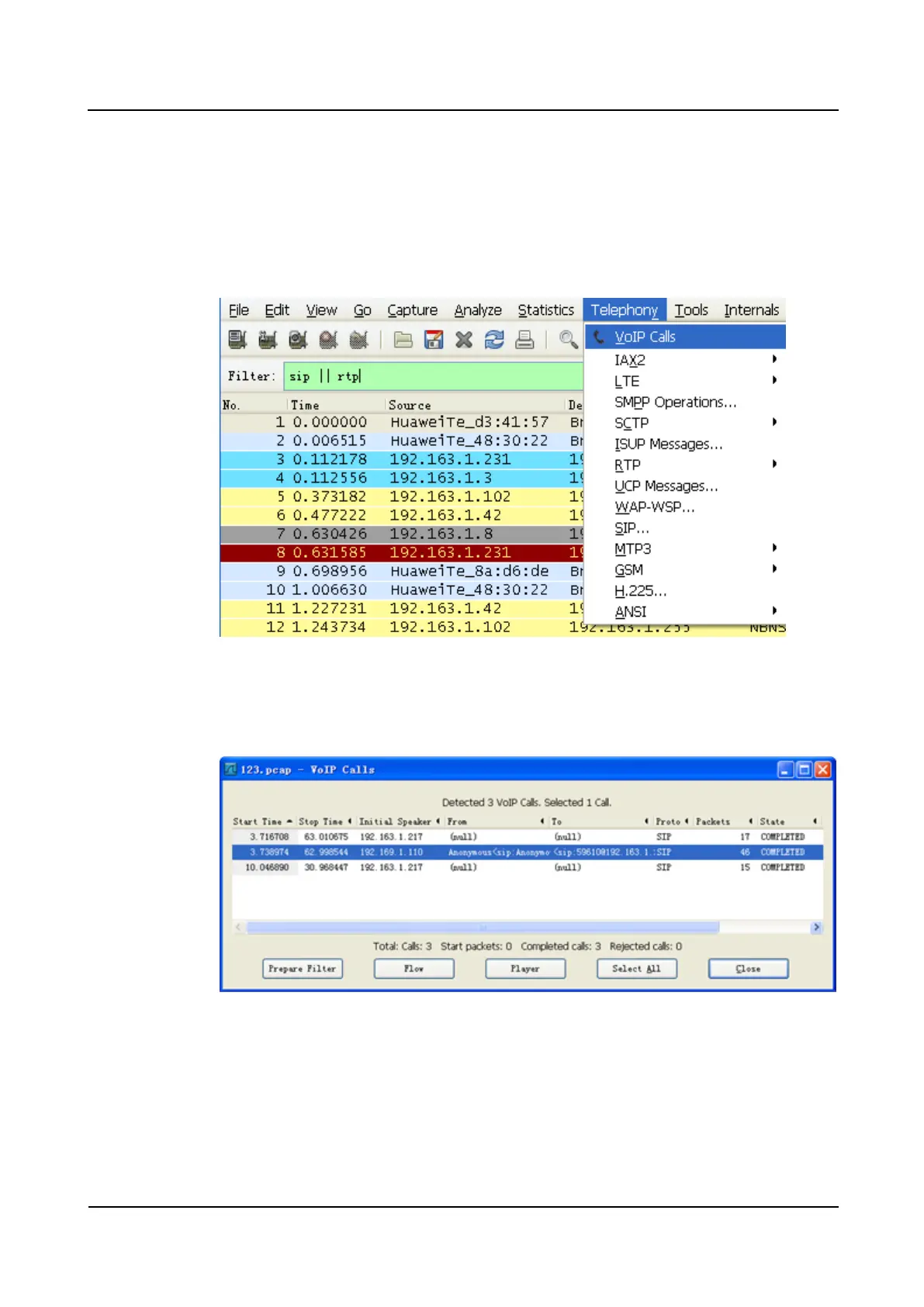The height and width of the screenshot is (1307, 924).
Task: Select packet 5 from 192.163.1.102
Action: click(402, 496)
